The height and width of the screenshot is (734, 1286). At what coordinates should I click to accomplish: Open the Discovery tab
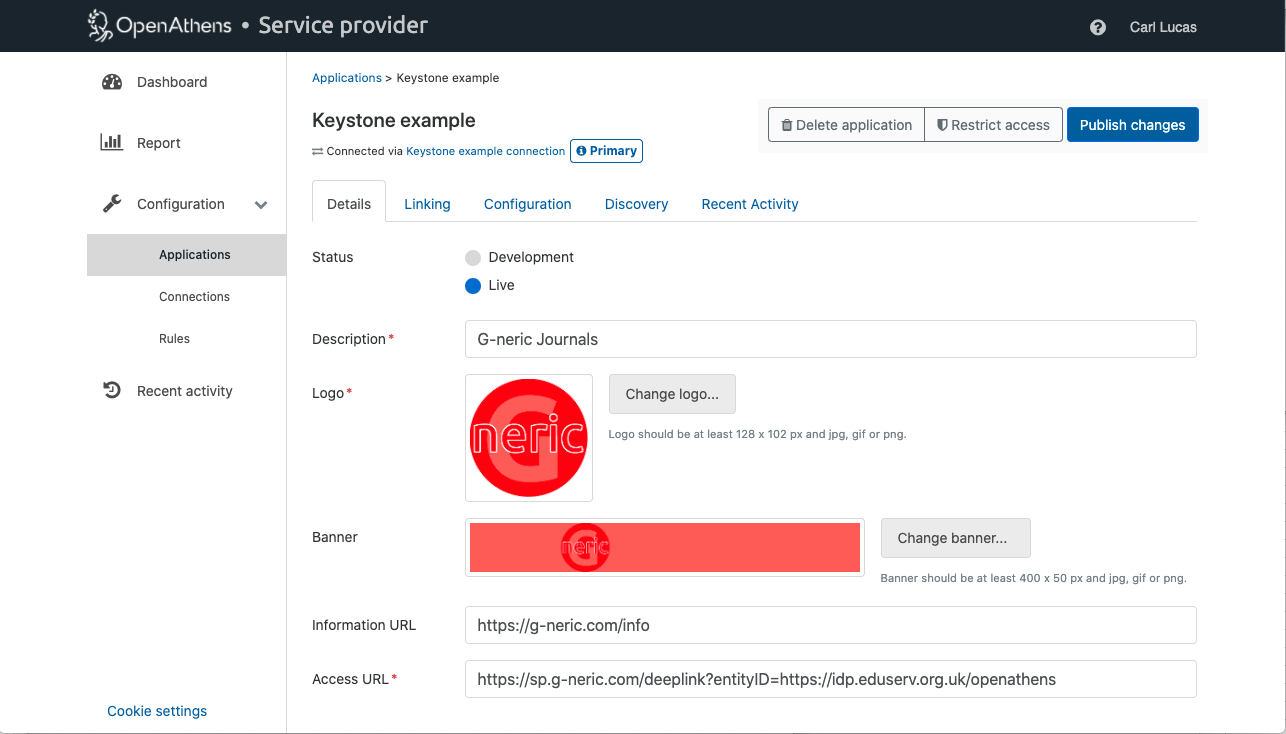636,204
